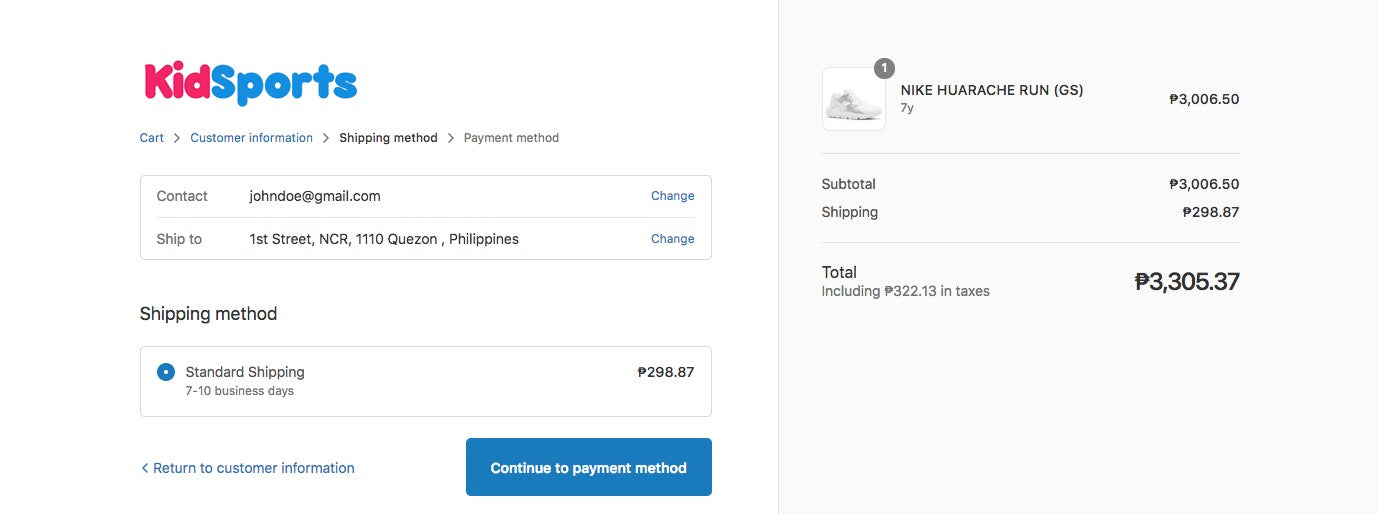Viewport: 1379px width, 514px height.
Task: Select the Standard Shipping radio button
Action: coord(166,372)
